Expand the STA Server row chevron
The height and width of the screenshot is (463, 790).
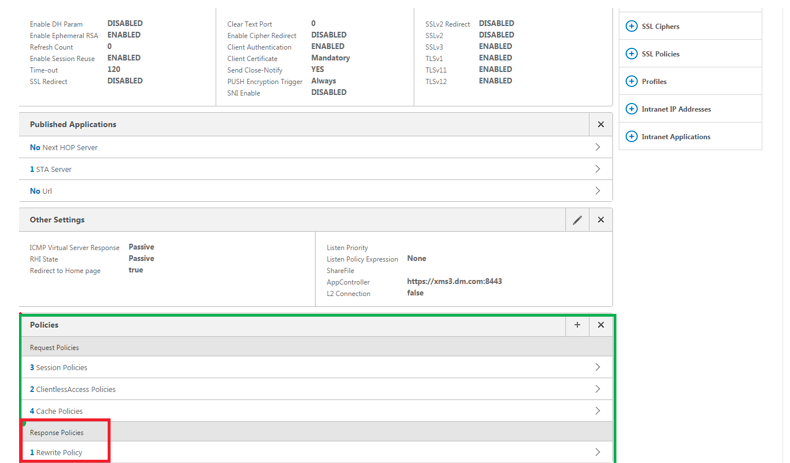[598, 169]
